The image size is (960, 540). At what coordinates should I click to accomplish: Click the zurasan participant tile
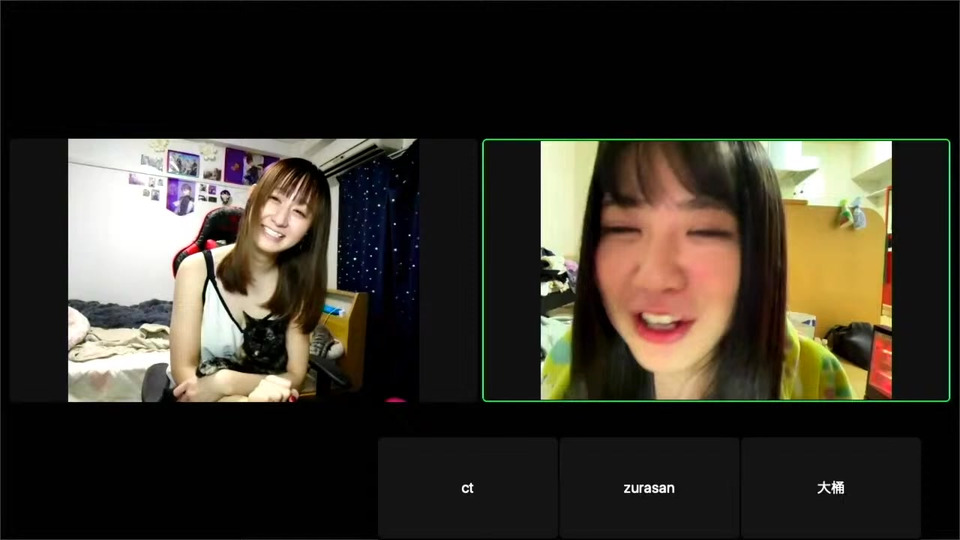click(649, 488)
